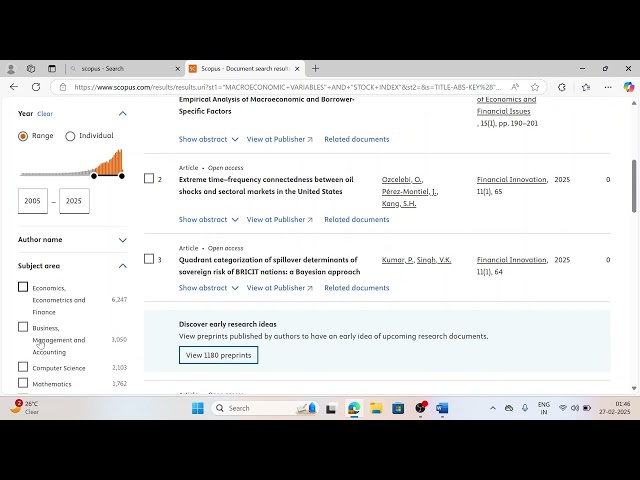
Task: Open Microsoft Store from taskbar
Action: tap(398, 408)
